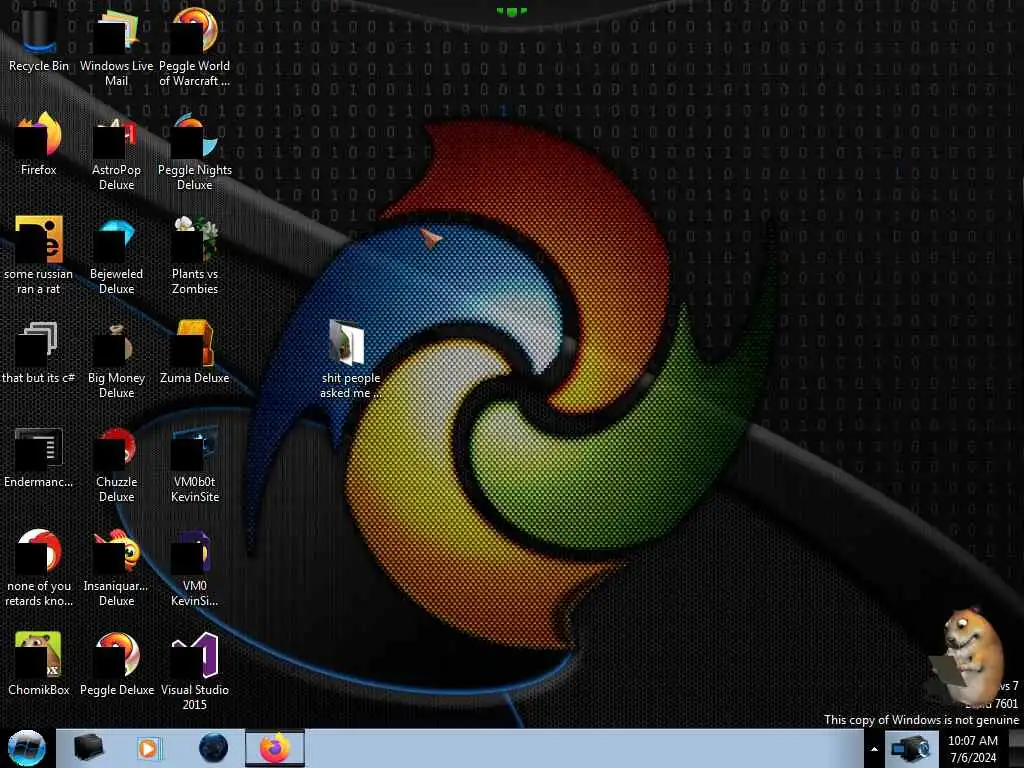Click the green indicator at top center
This screenshot has width=1024, height=768.
point(511,12)
